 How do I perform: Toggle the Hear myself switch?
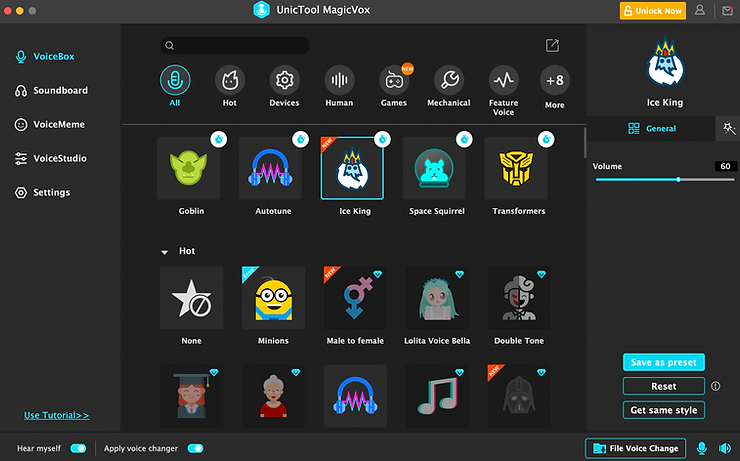[78, 448]
